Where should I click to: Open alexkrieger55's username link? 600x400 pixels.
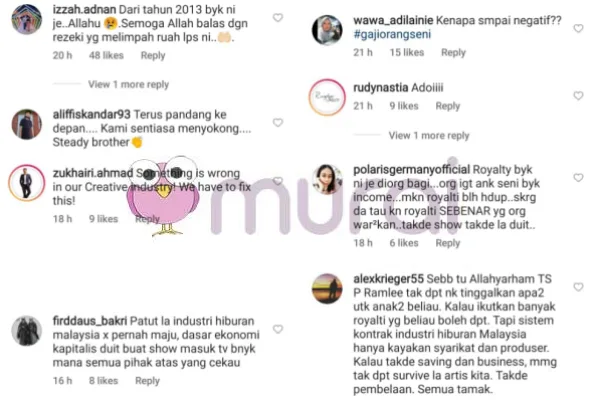pyautogui.click(x=388, y=279)
